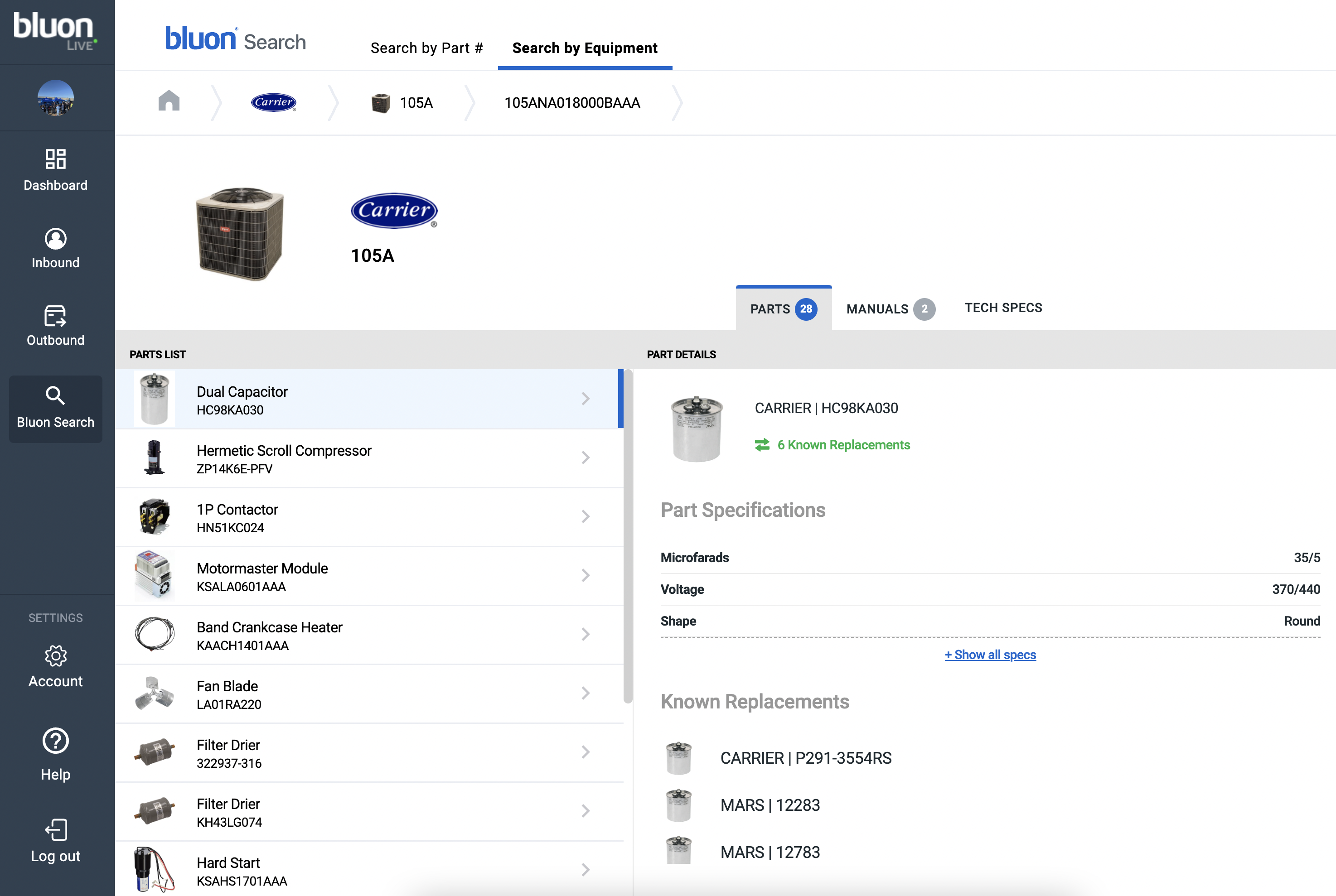Click the 105A condenser unit image
This screenshot has width=1336, height=896.
(x=240, y=234)
